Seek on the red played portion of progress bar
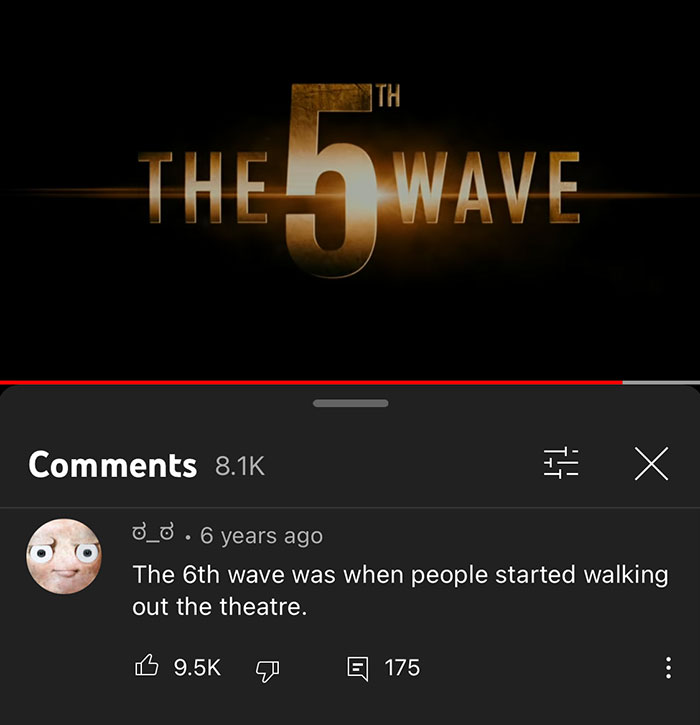This screenshot has width=700, height=725. coord(311,382)
